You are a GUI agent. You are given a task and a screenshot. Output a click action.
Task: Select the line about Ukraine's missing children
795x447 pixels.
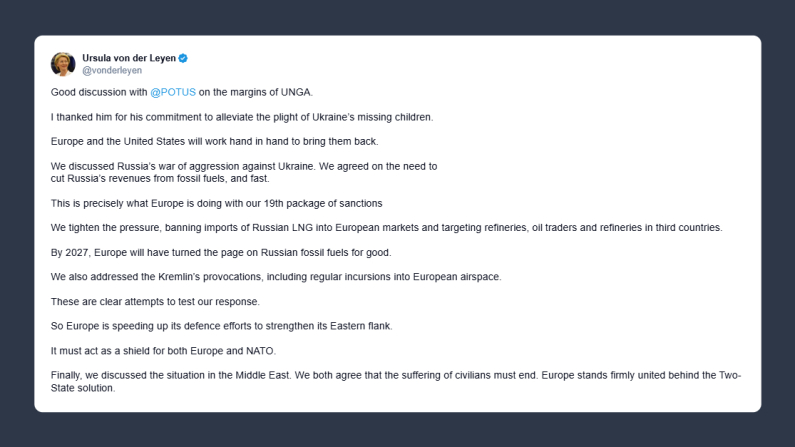click(x=242, y=117)
